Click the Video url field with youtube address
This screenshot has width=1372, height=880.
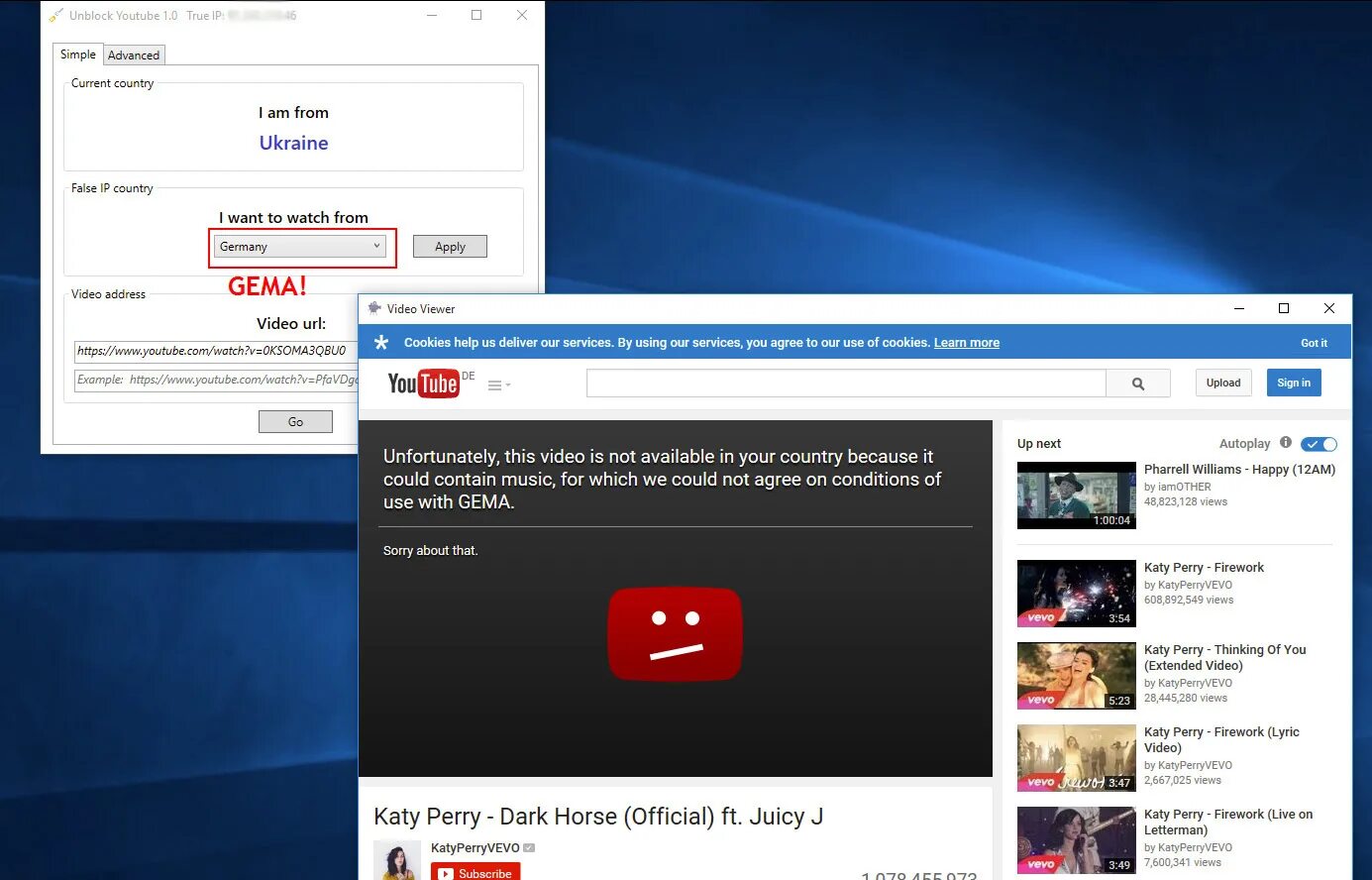tap(216, 351)
